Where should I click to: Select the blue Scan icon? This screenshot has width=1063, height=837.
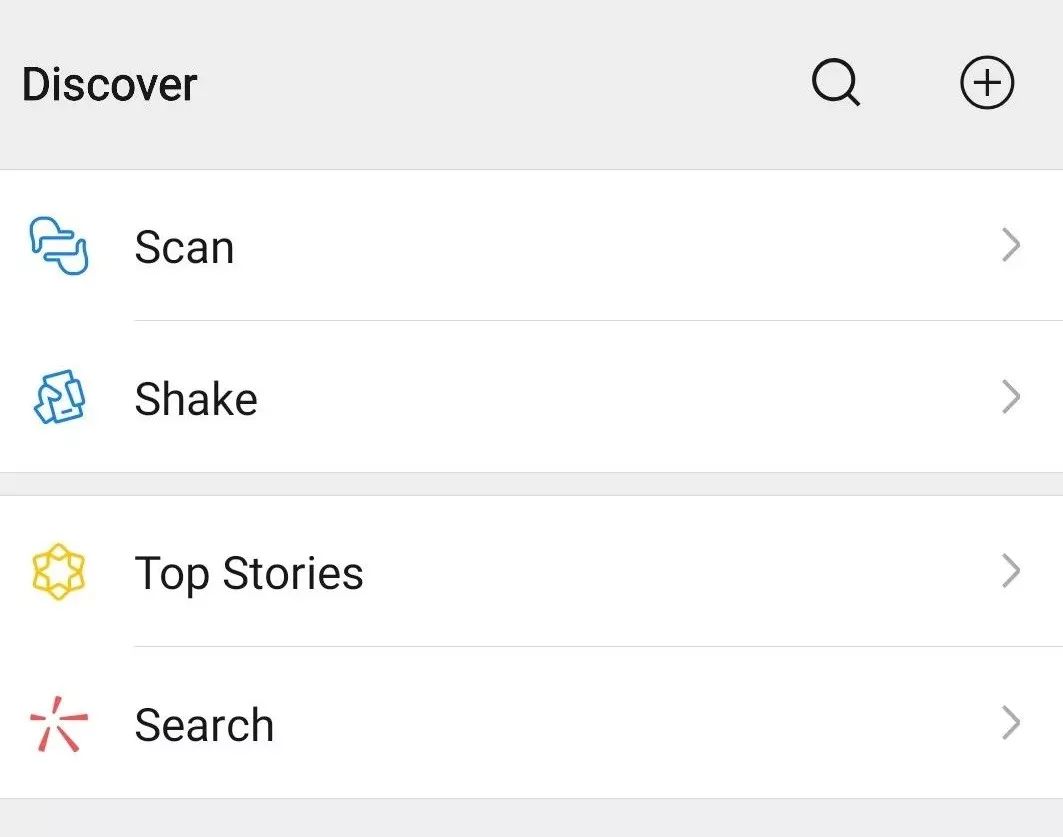59,245
